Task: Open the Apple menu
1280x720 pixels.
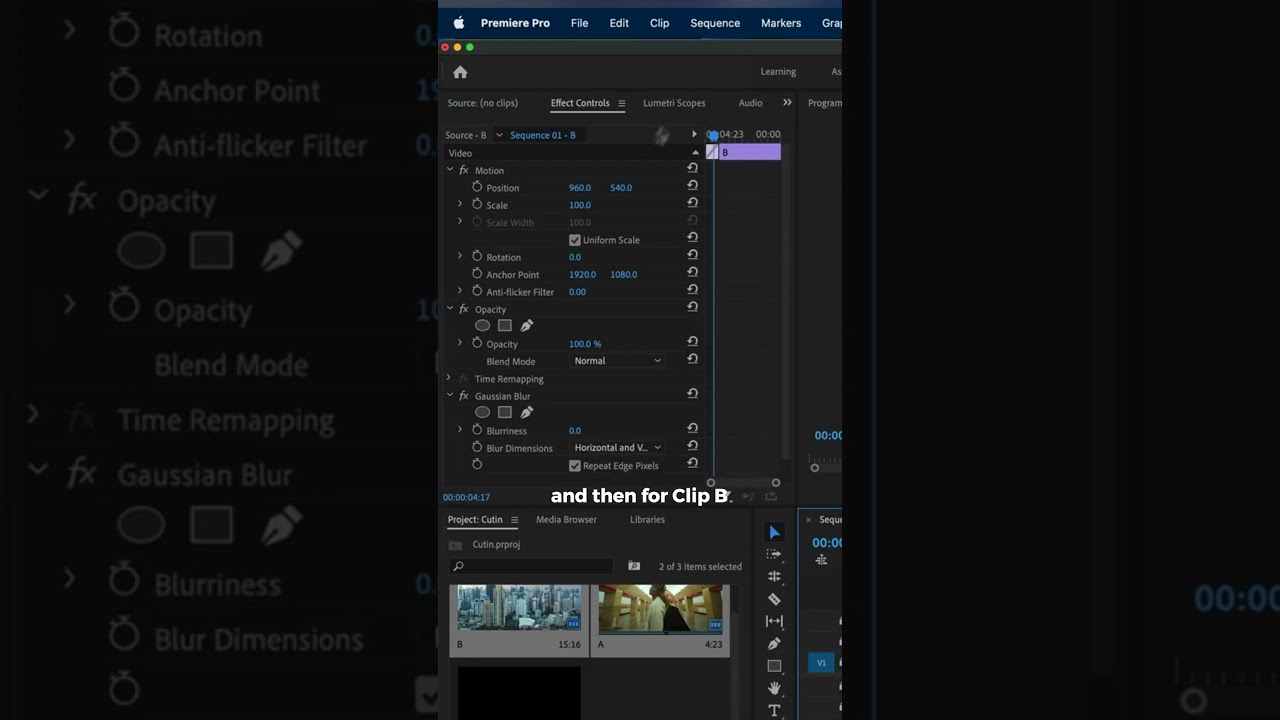Action: pyautogui.click(x=459, y=23)
